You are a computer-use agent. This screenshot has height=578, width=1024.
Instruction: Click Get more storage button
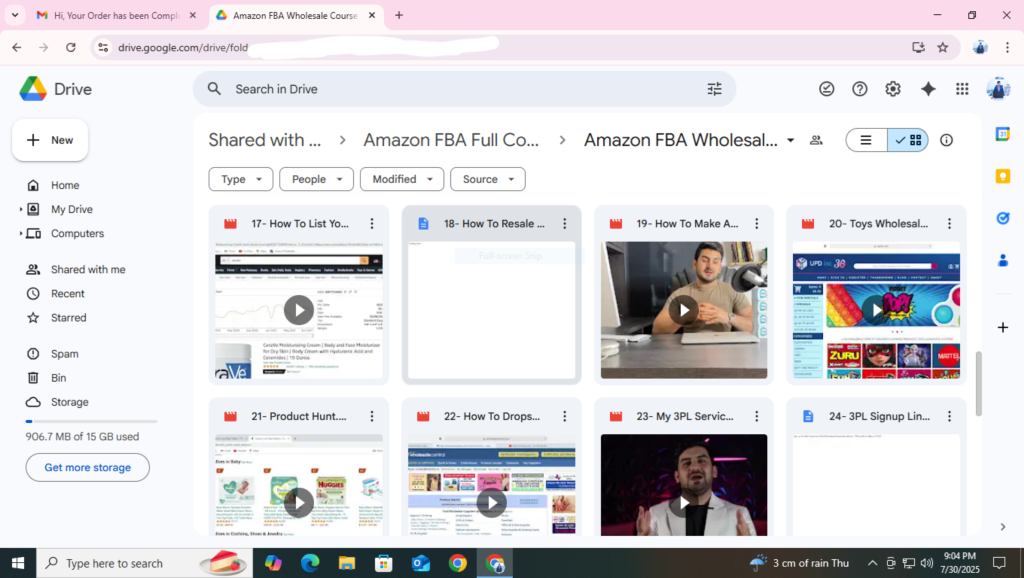coord(87,467)
